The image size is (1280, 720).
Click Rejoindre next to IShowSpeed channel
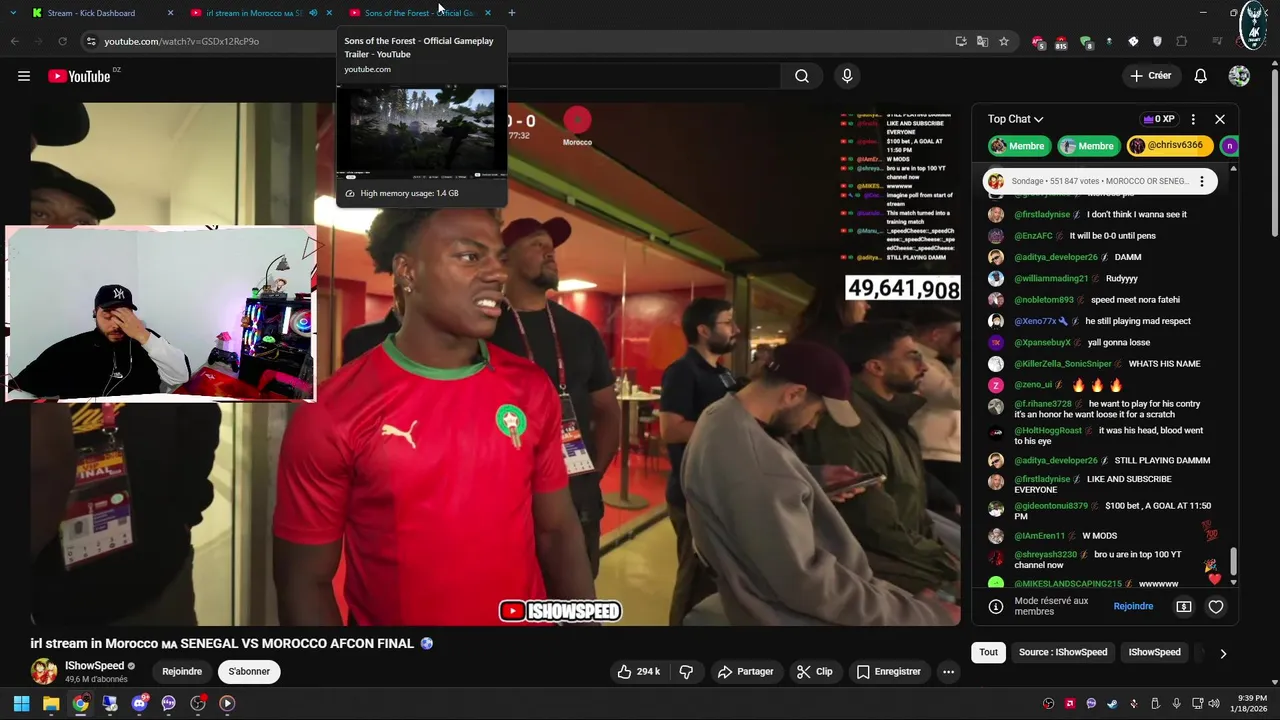point(182,672)
